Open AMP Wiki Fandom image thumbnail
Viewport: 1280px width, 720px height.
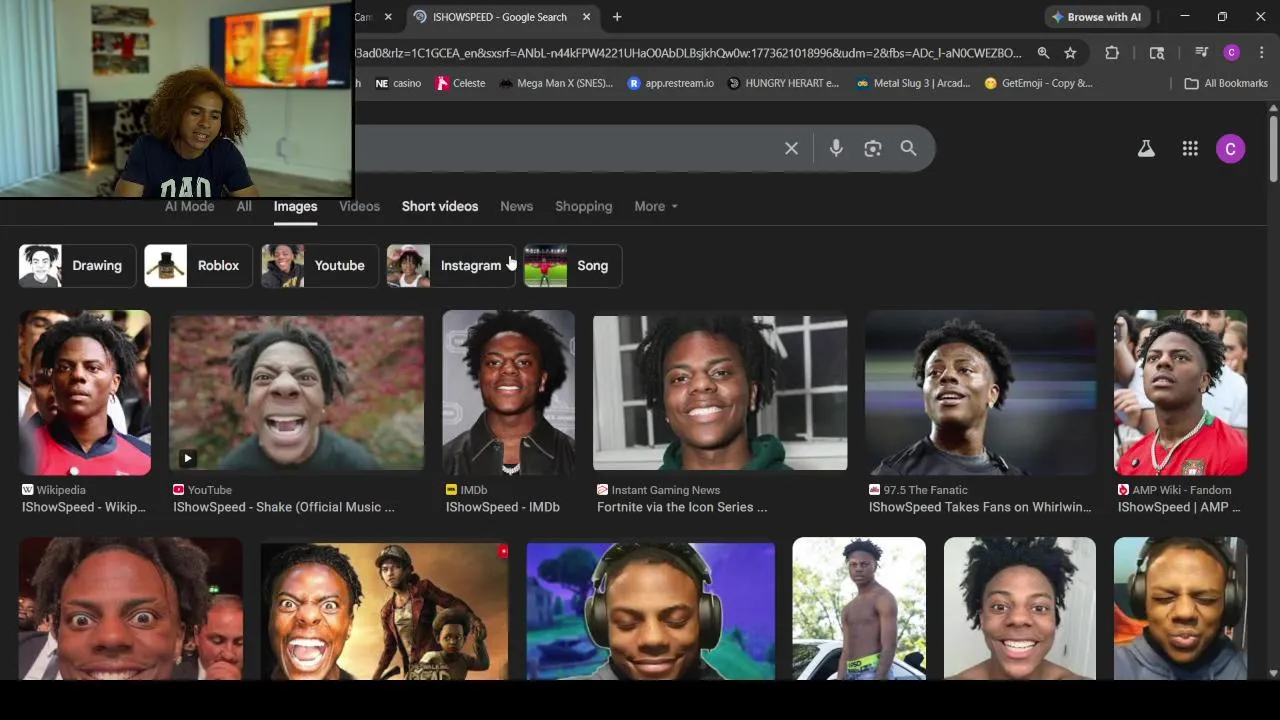click(1180, 393)
